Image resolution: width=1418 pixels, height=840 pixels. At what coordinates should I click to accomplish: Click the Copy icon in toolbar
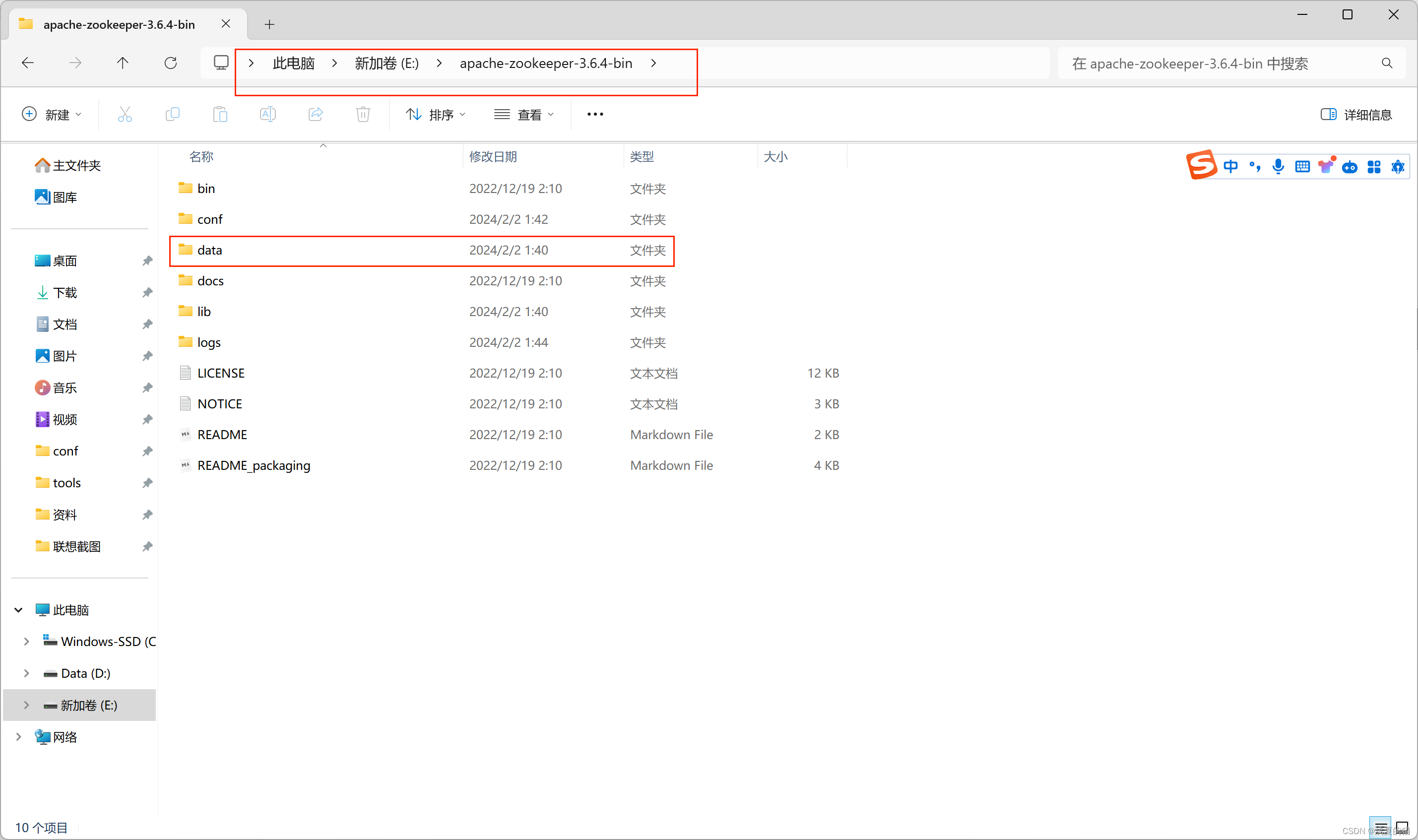pyautogui.click(x=173, y=114)
